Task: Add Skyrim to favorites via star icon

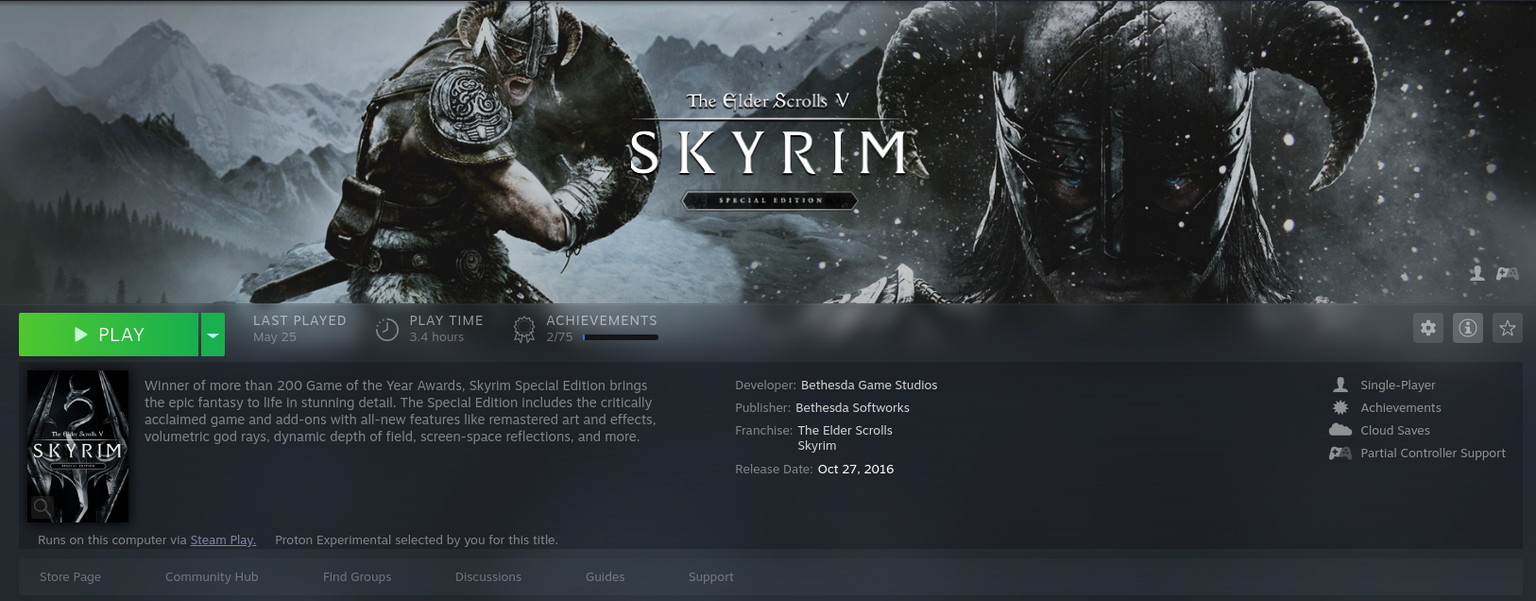Action: [x=1506, y=328]
